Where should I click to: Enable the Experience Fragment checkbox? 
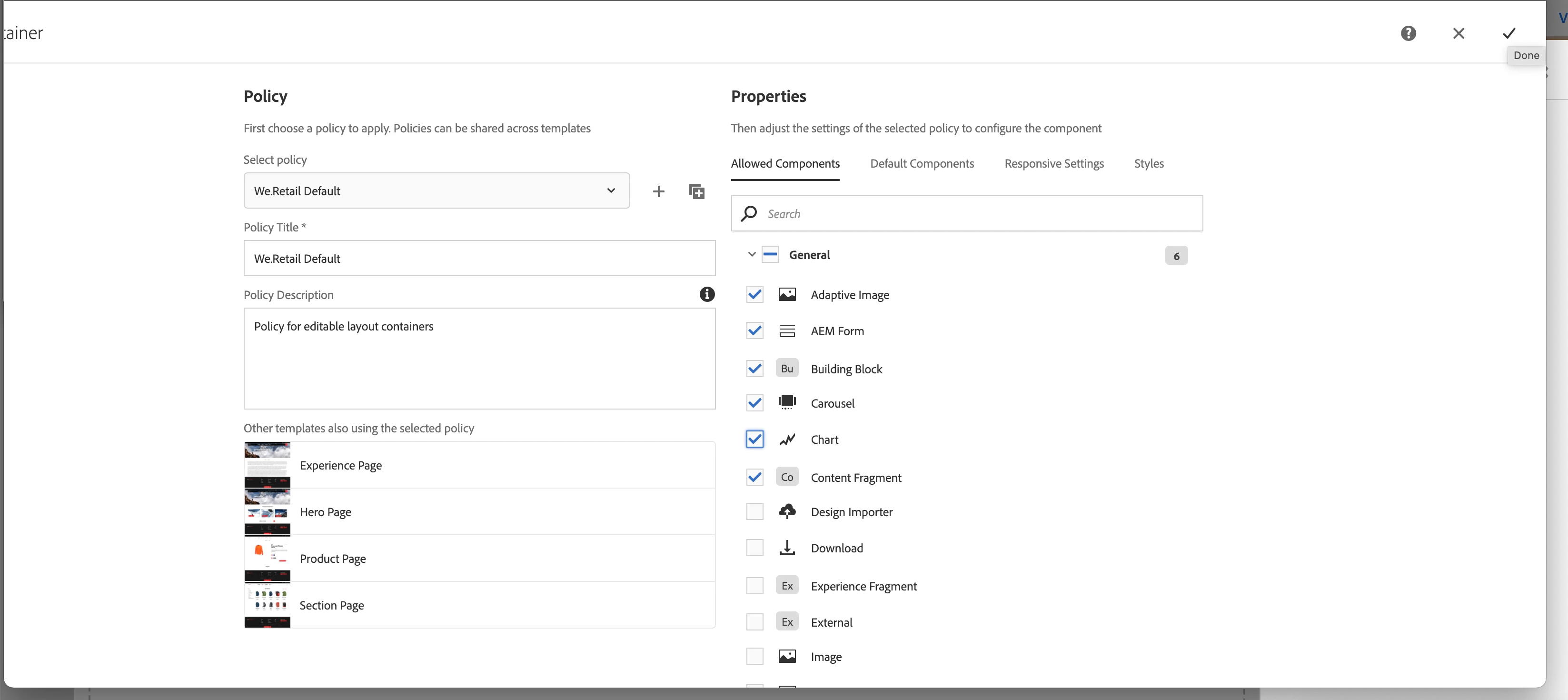tap(754, 586)
